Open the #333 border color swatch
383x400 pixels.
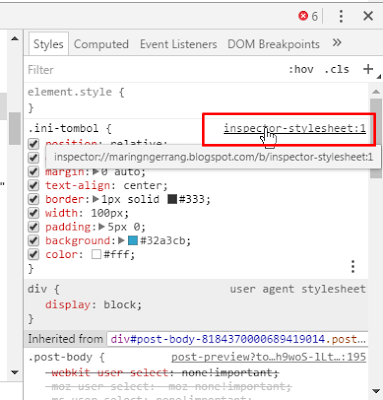pyautogui.click(x=172, y=199)
